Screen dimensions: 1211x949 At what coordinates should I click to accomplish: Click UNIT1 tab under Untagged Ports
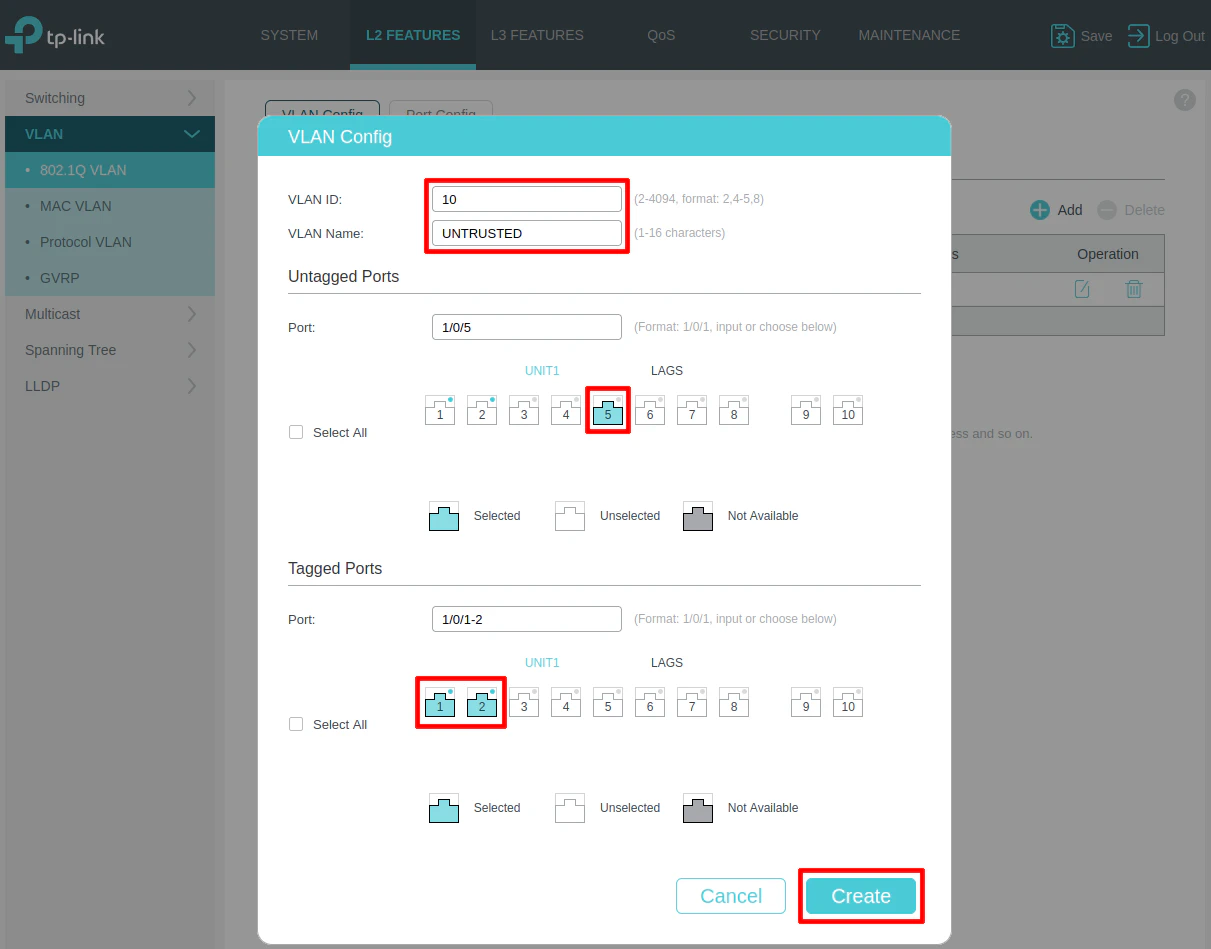pos(542,371)
